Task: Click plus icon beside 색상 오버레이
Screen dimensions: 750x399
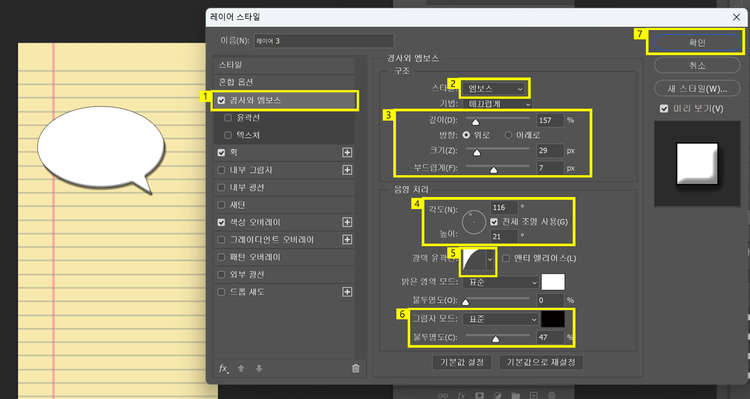Action: [x=347, y=222]
